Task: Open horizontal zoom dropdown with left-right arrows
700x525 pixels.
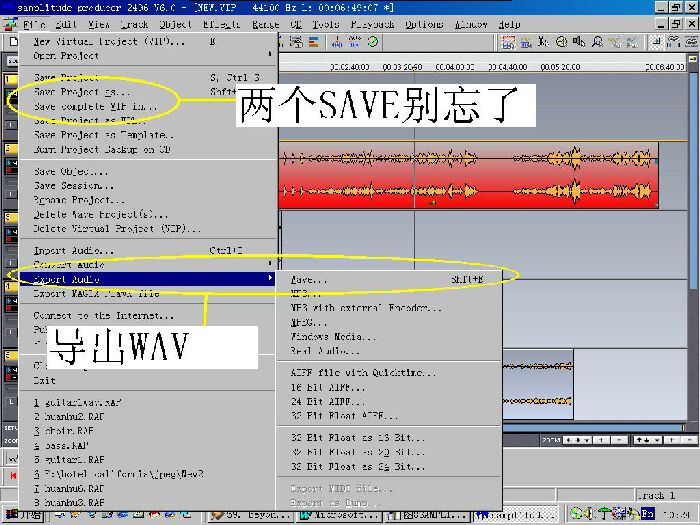Action: coord(577,440)
